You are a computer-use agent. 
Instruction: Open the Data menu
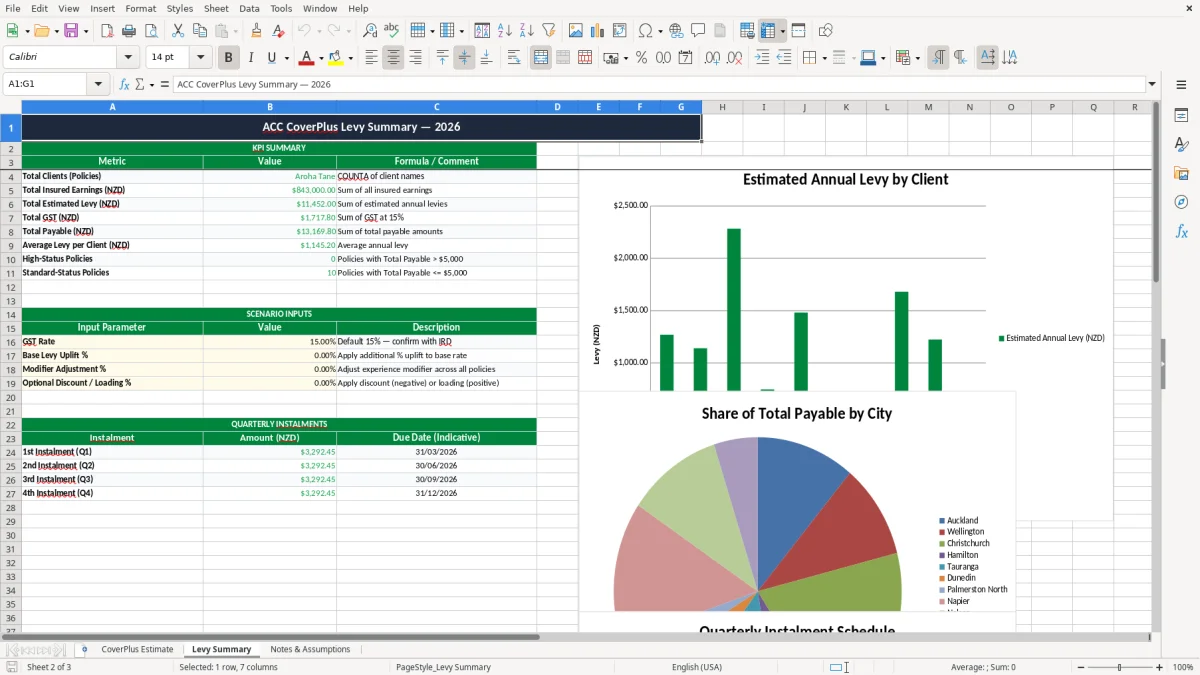coord(249,8)
